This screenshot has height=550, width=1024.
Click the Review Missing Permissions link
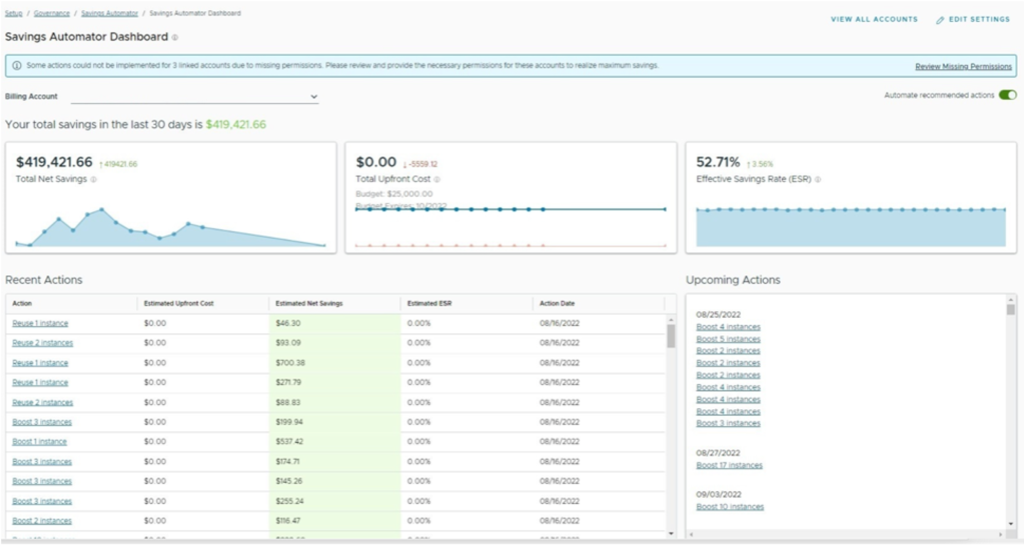963,66
